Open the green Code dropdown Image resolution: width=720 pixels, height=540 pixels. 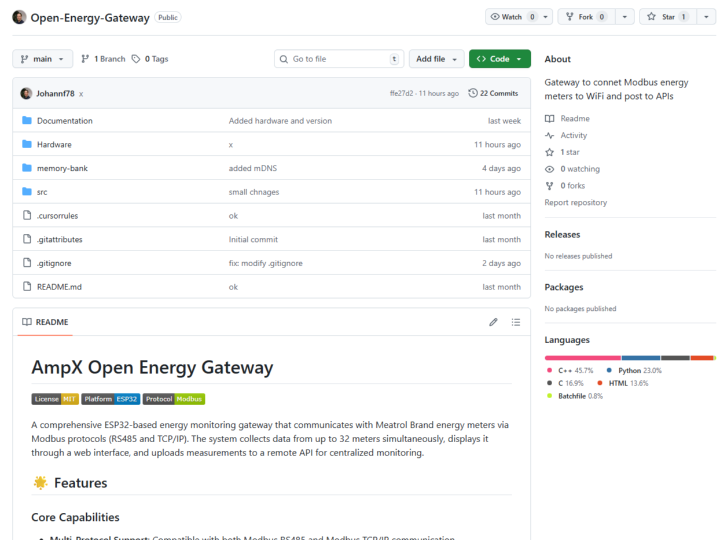pos(499,59)
